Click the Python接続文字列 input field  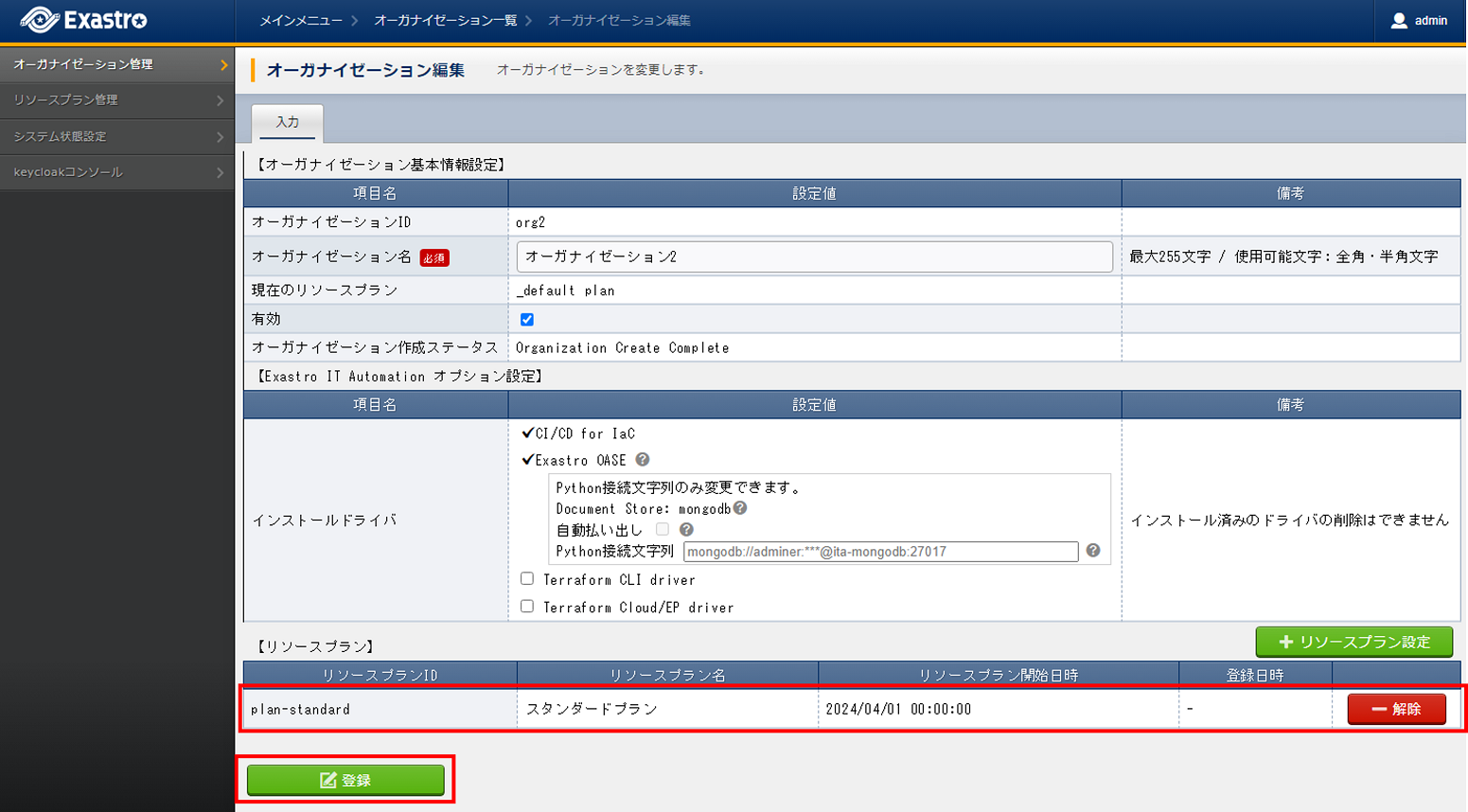880,552
